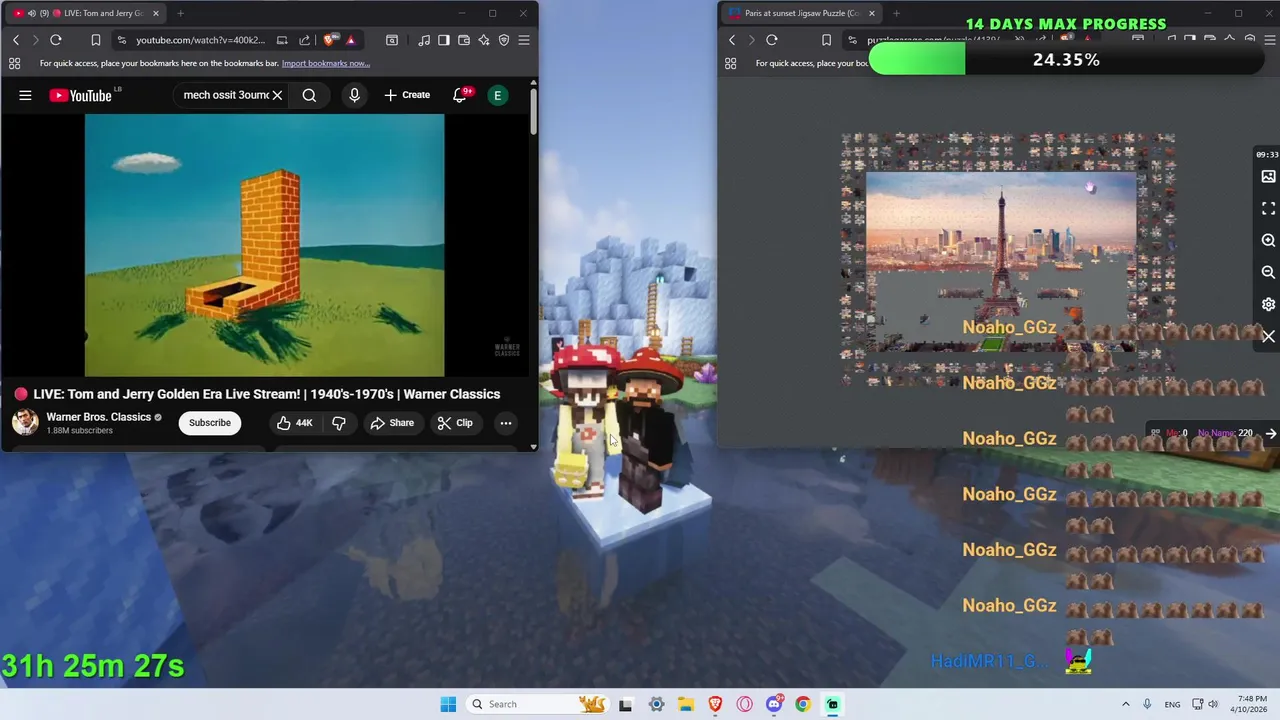Open a new tab in YouTube window
This screenshot has height=720, width=1280.
[x=180, y=13]
